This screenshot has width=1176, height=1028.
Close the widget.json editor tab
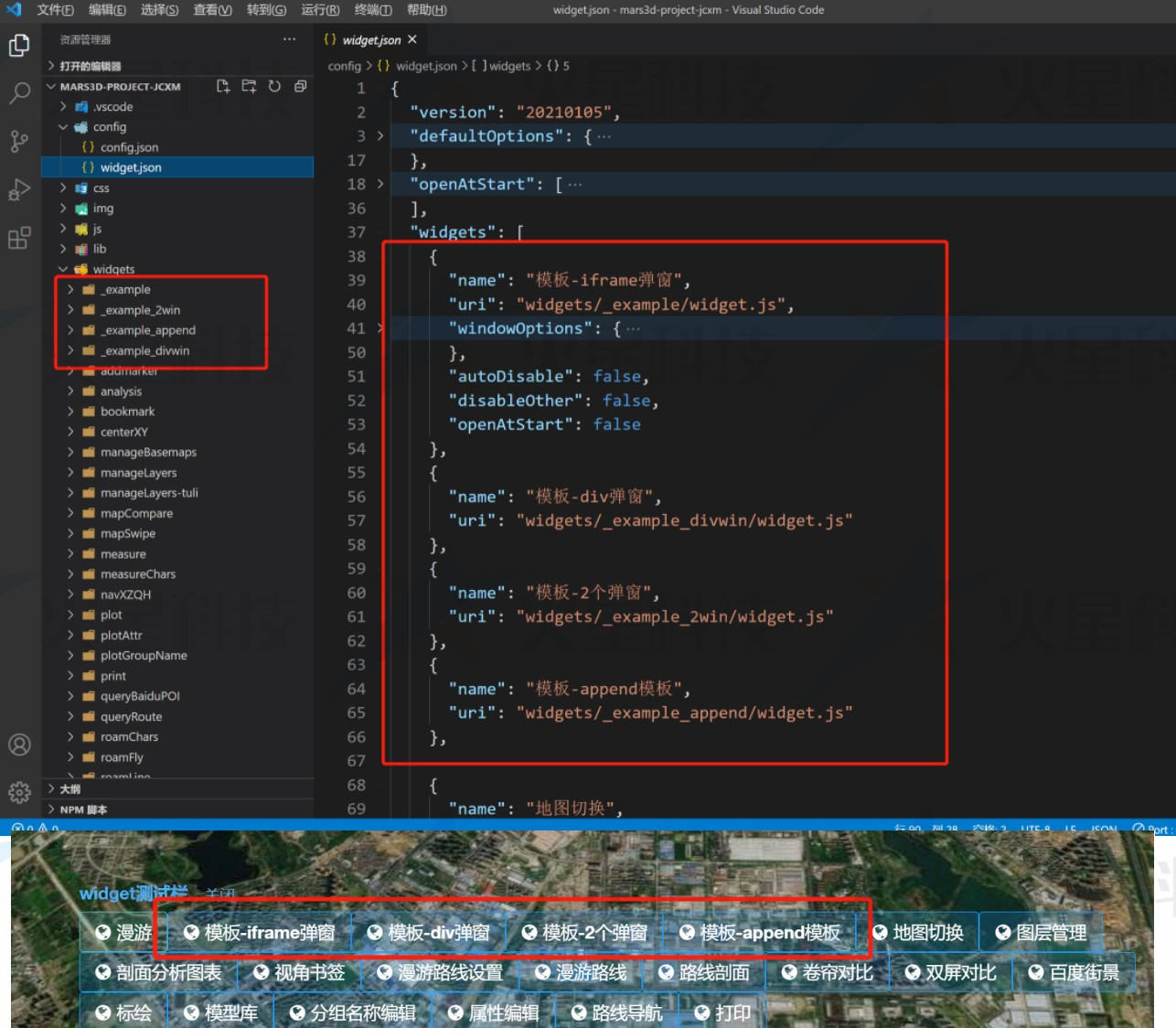coord(412,39)
